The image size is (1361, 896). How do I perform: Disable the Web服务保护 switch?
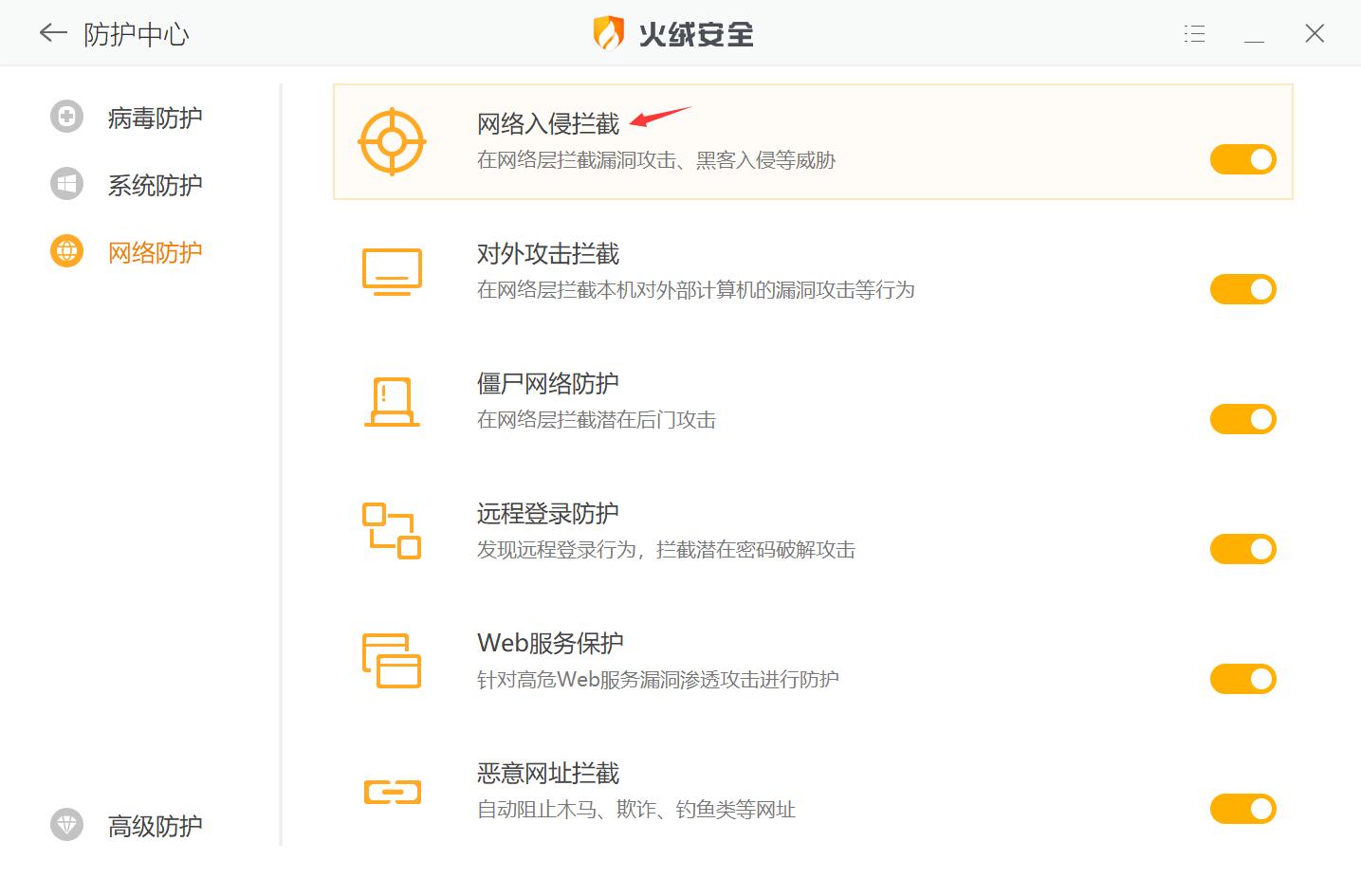tap(1242, 679)
